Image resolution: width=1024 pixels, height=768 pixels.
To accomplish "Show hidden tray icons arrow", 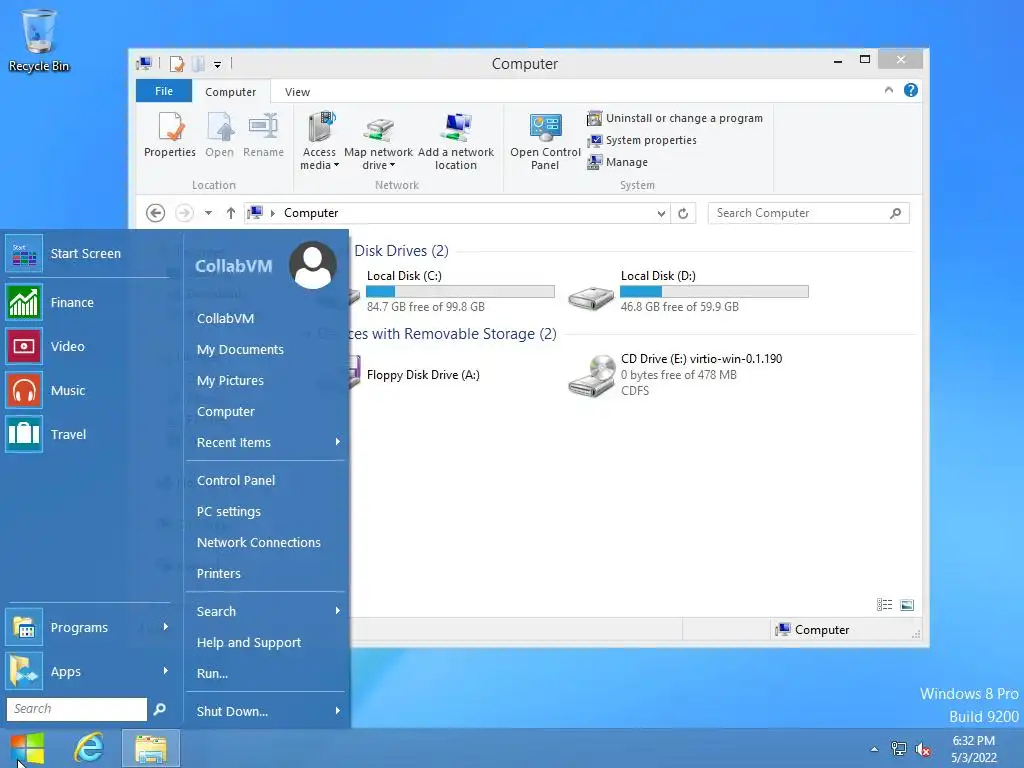I will click(874, 749).
